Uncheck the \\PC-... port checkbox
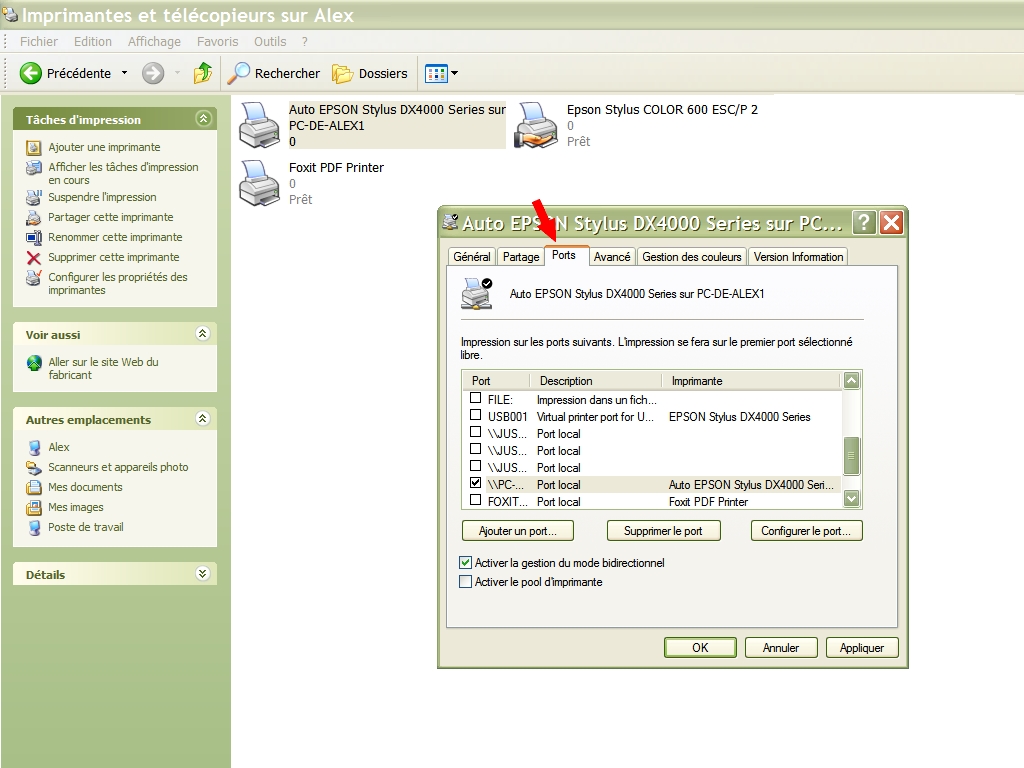The image size is (1024, 768). 475,483
